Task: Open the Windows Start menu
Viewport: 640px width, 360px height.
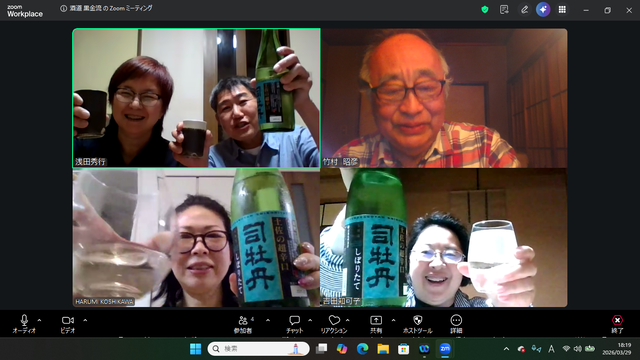Action: (x=196, y=349)
